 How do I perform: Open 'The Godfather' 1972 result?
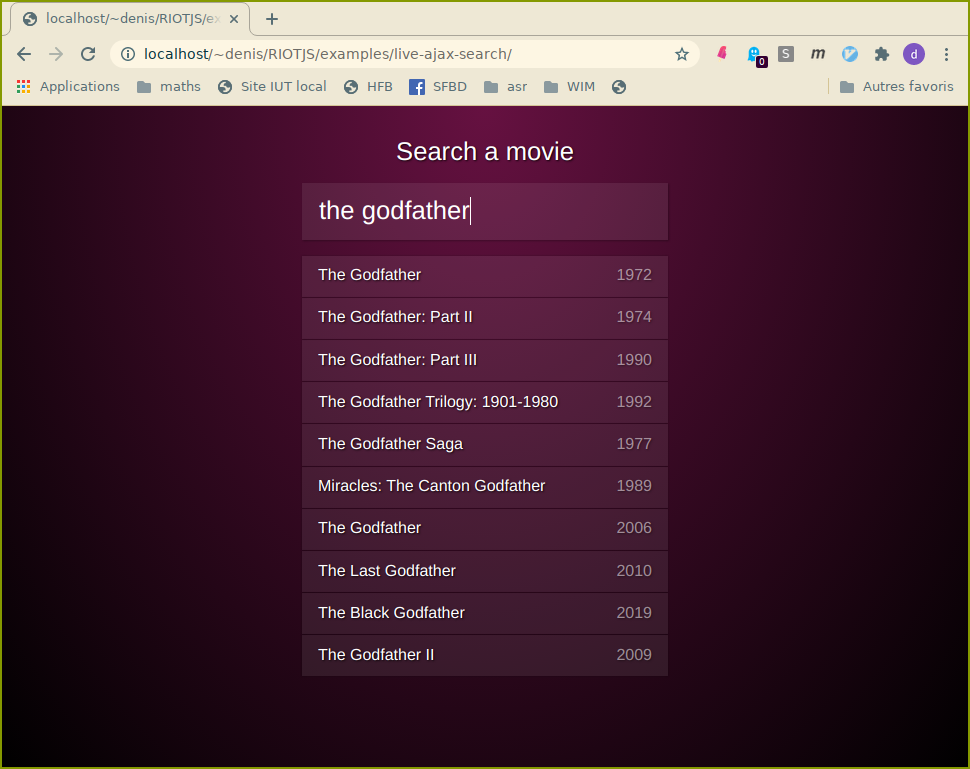point(485,275)
